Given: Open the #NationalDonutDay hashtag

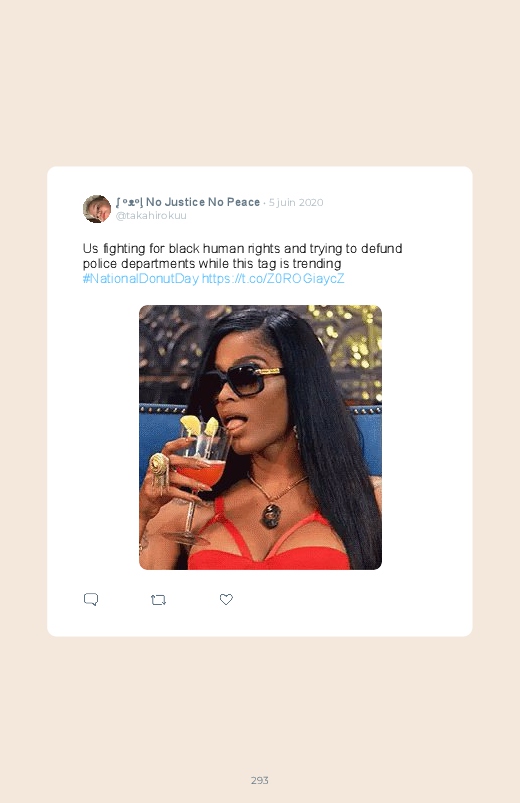Looking at the screenshot, I should tap(141, 279).
